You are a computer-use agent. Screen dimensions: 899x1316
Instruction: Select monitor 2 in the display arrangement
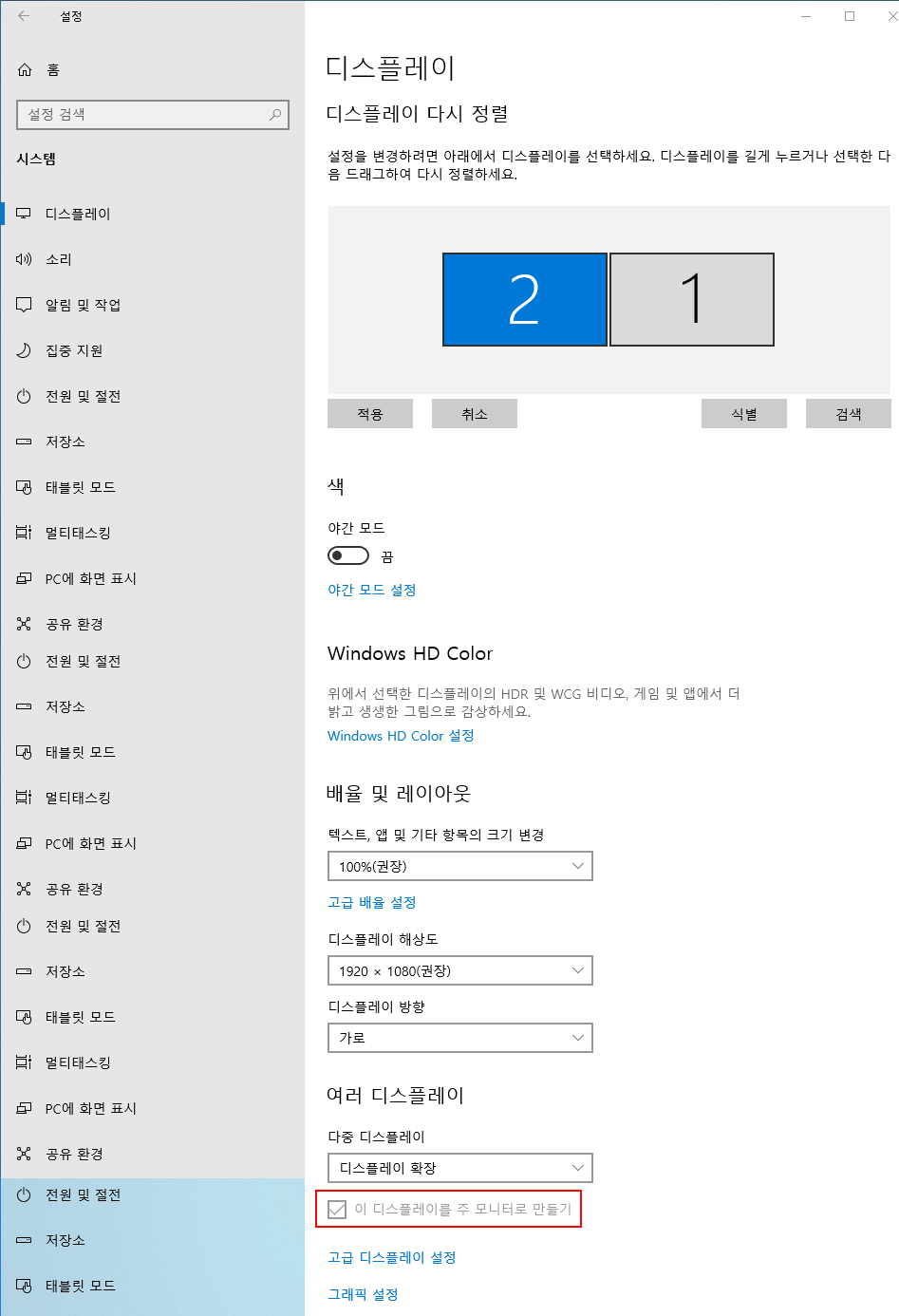525,299
